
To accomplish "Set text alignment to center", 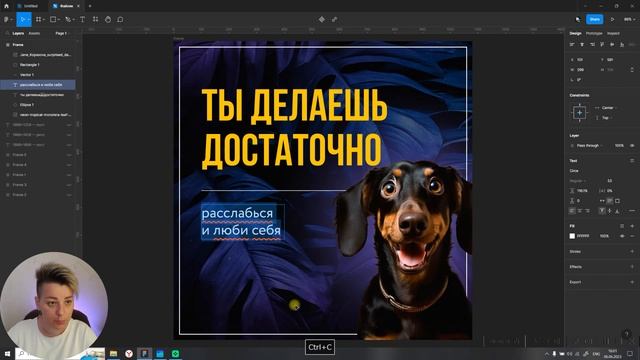I will coord(580,211).
